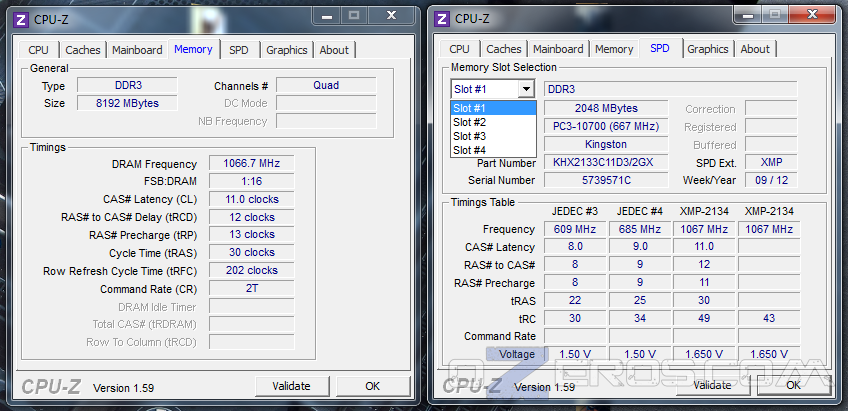Click tRCD value 12 clocks
The image size is (848, 411).
(x=251, y=217)
